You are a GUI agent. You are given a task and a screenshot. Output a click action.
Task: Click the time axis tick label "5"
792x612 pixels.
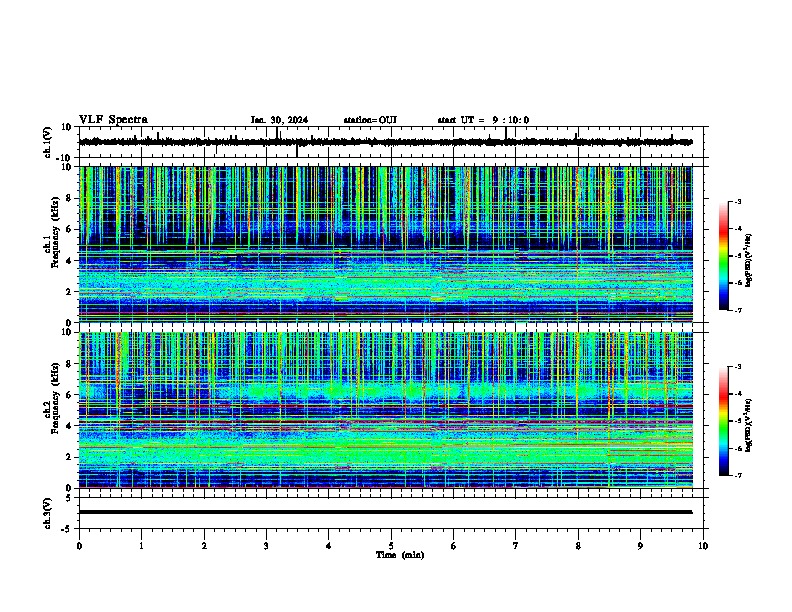point(391,546)
